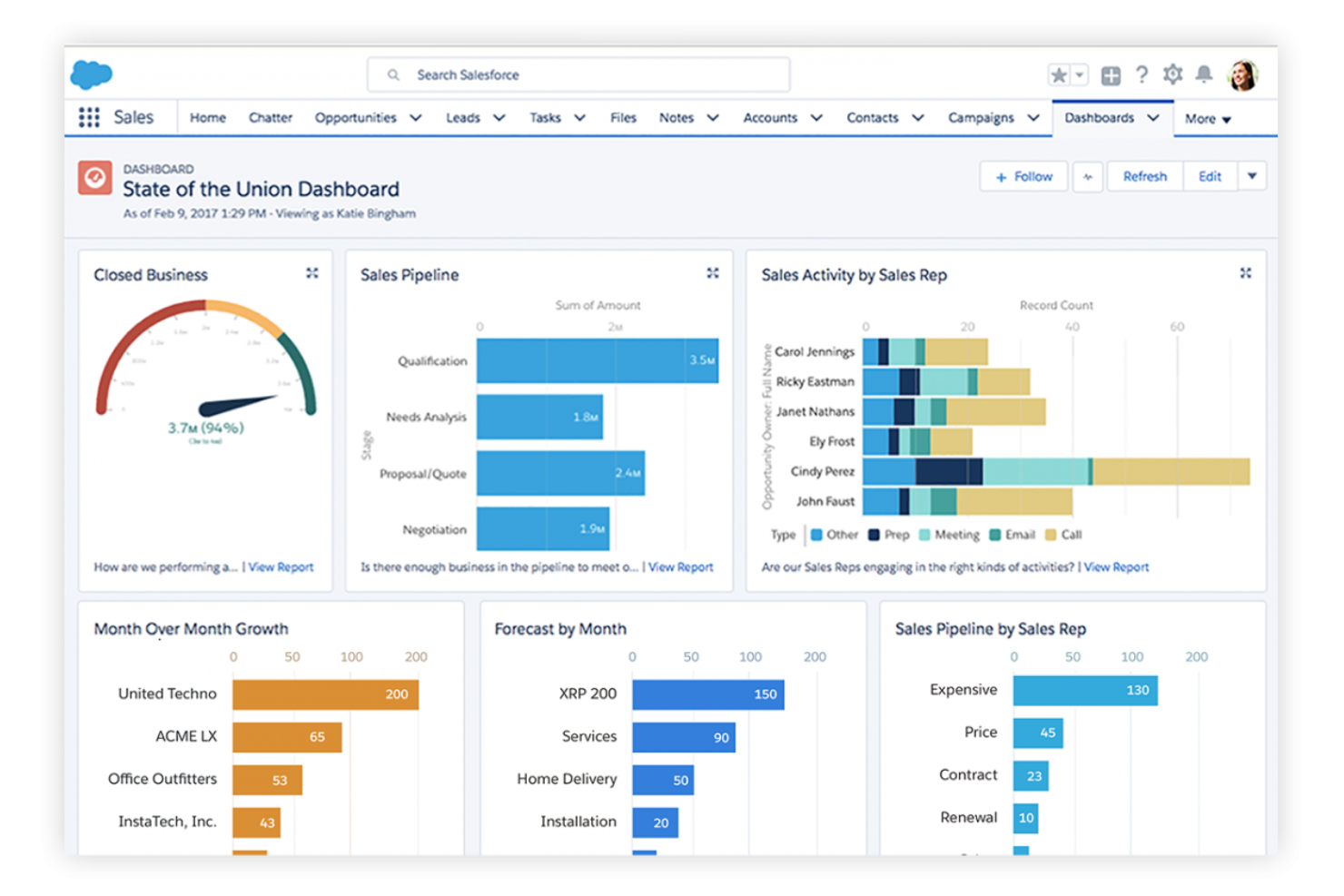
Task: Expand the Campaigns tab chevron
Action: (1033, 117)
